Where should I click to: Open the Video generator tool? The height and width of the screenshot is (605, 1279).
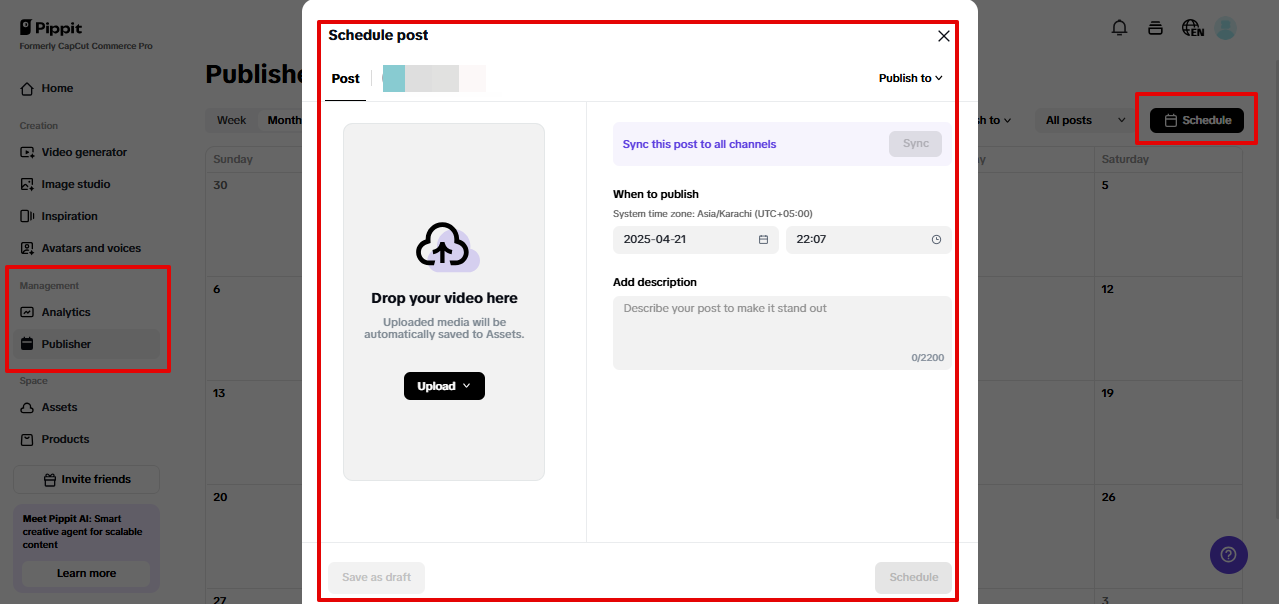click(85, 152)
